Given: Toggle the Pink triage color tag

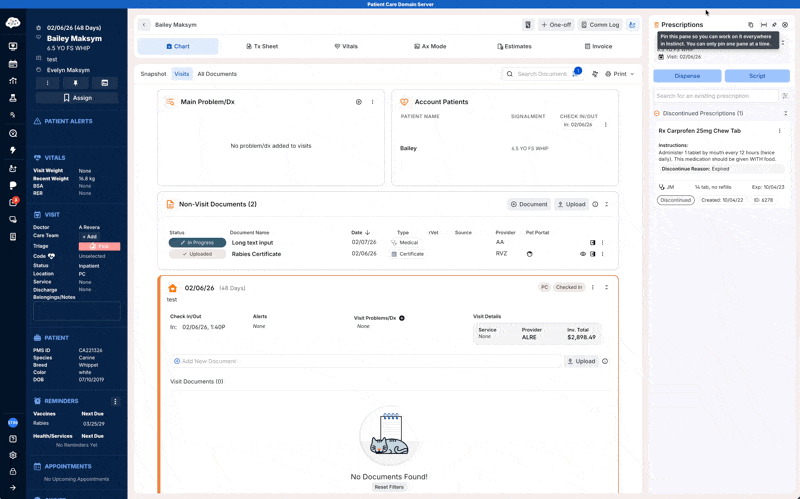Looking at the screenshot, I should tap(99, 246).
